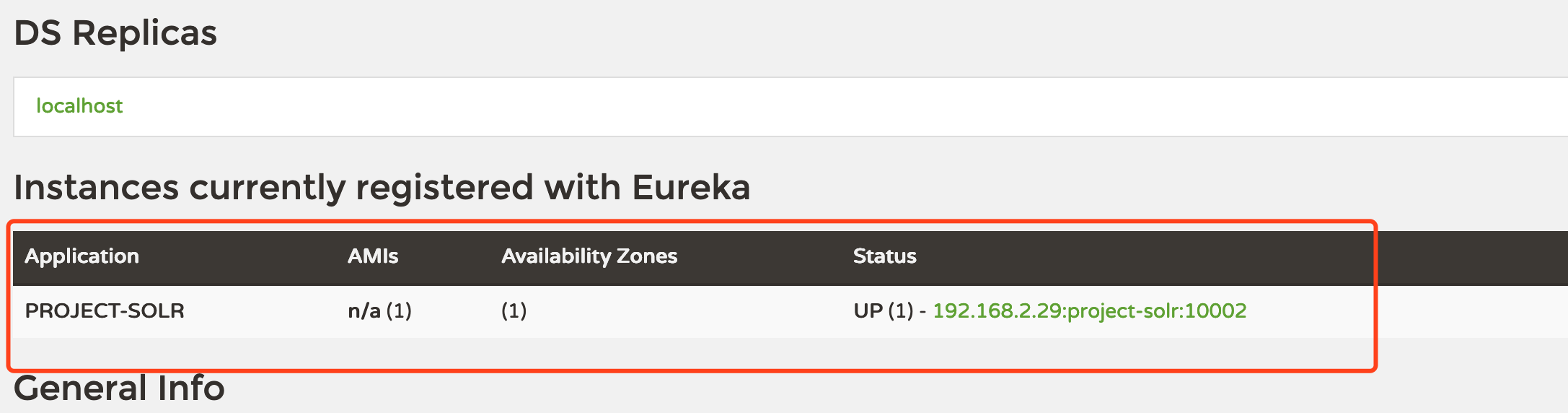The width and height of the screenshot is (1568, 413).
Task: Click the n/a (1) AMIs cell
Action: (379, 311)
